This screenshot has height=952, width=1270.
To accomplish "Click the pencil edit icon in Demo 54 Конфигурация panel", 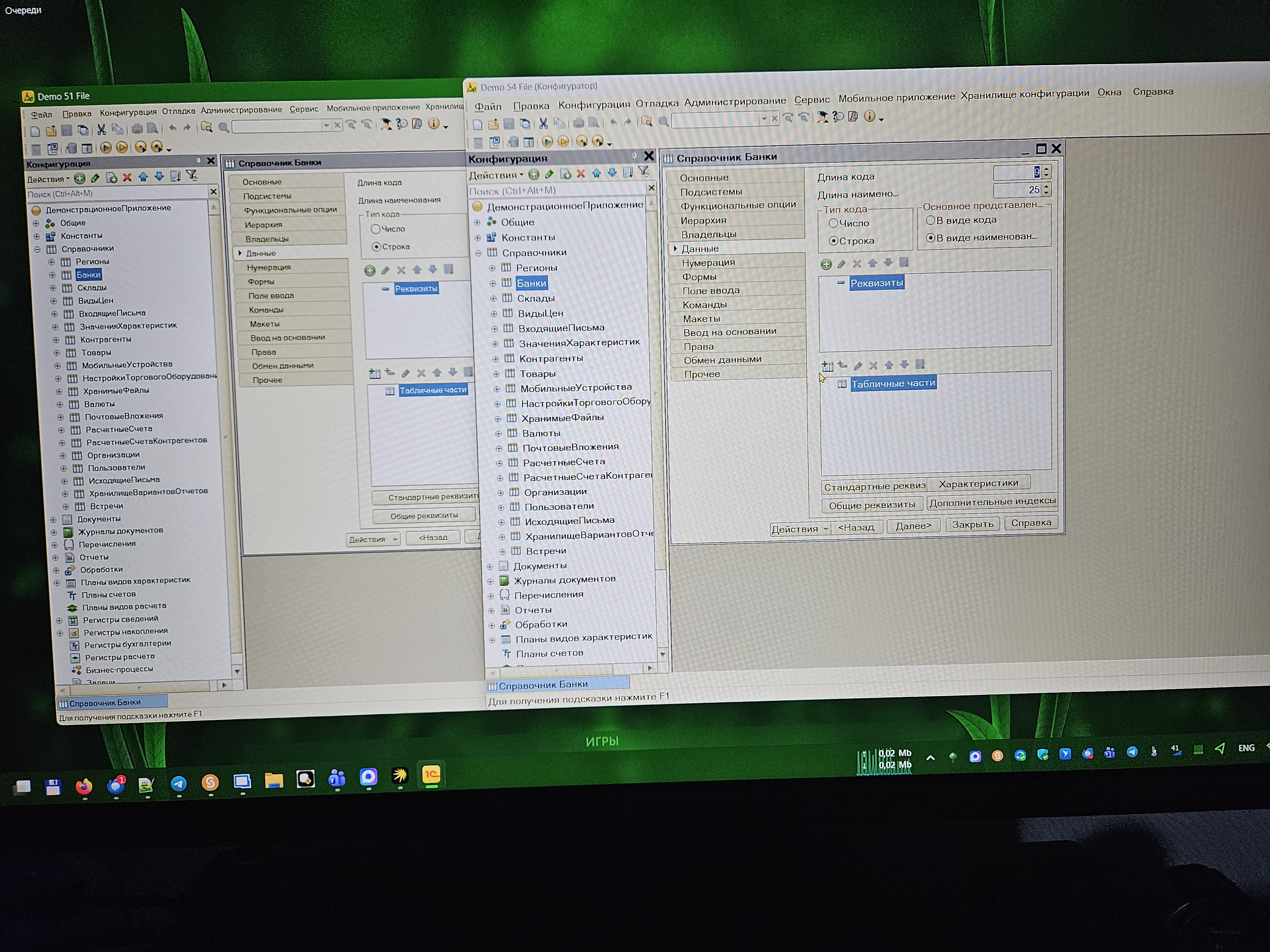I will click(550, 174).
